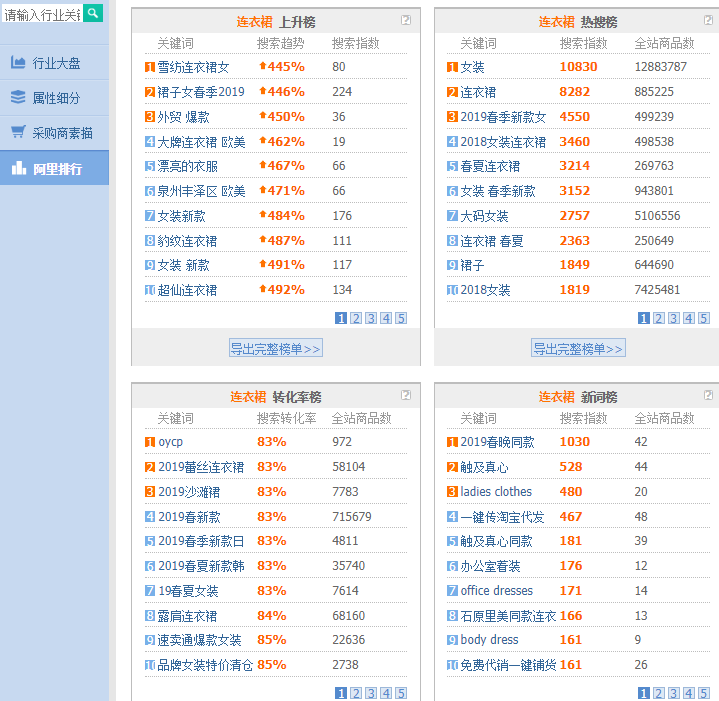Go to page 2 of 上升榜
The image size is (719, 701).
(x=356, y=318)
